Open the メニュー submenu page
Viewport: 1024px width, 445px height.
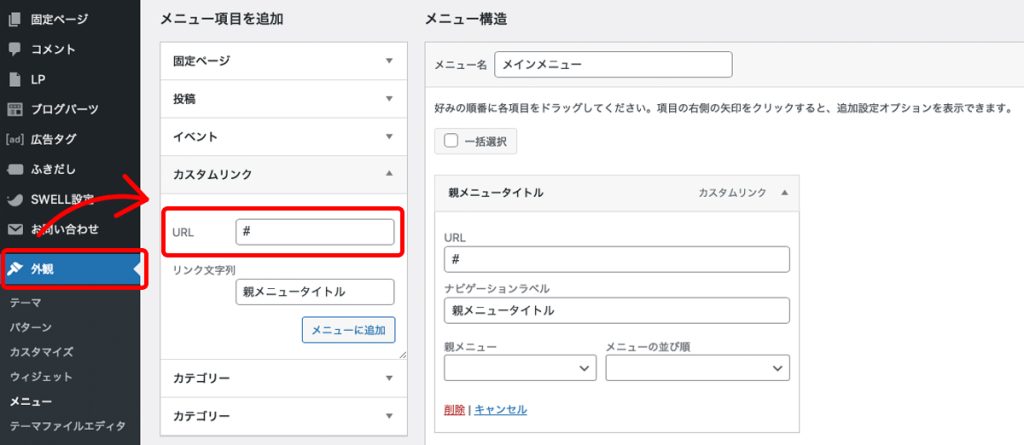[31, 402]
